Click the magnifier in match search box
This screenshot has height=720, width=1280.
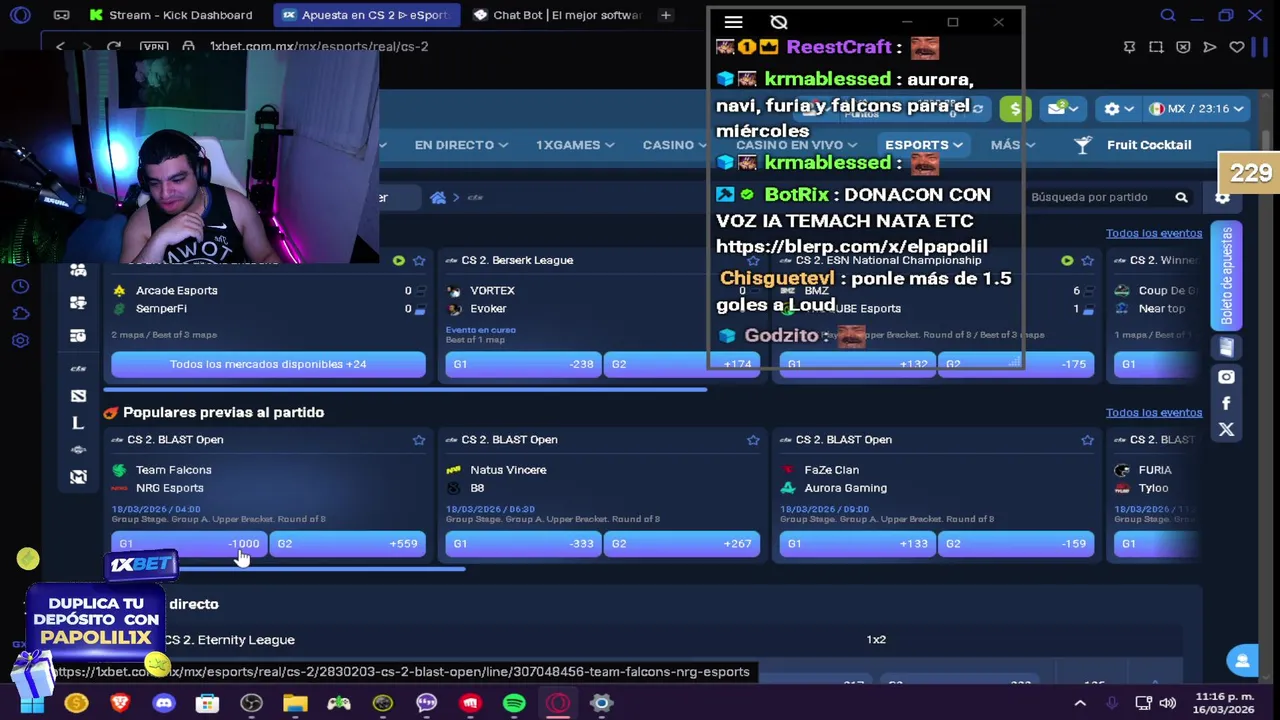click(1181, 197)
